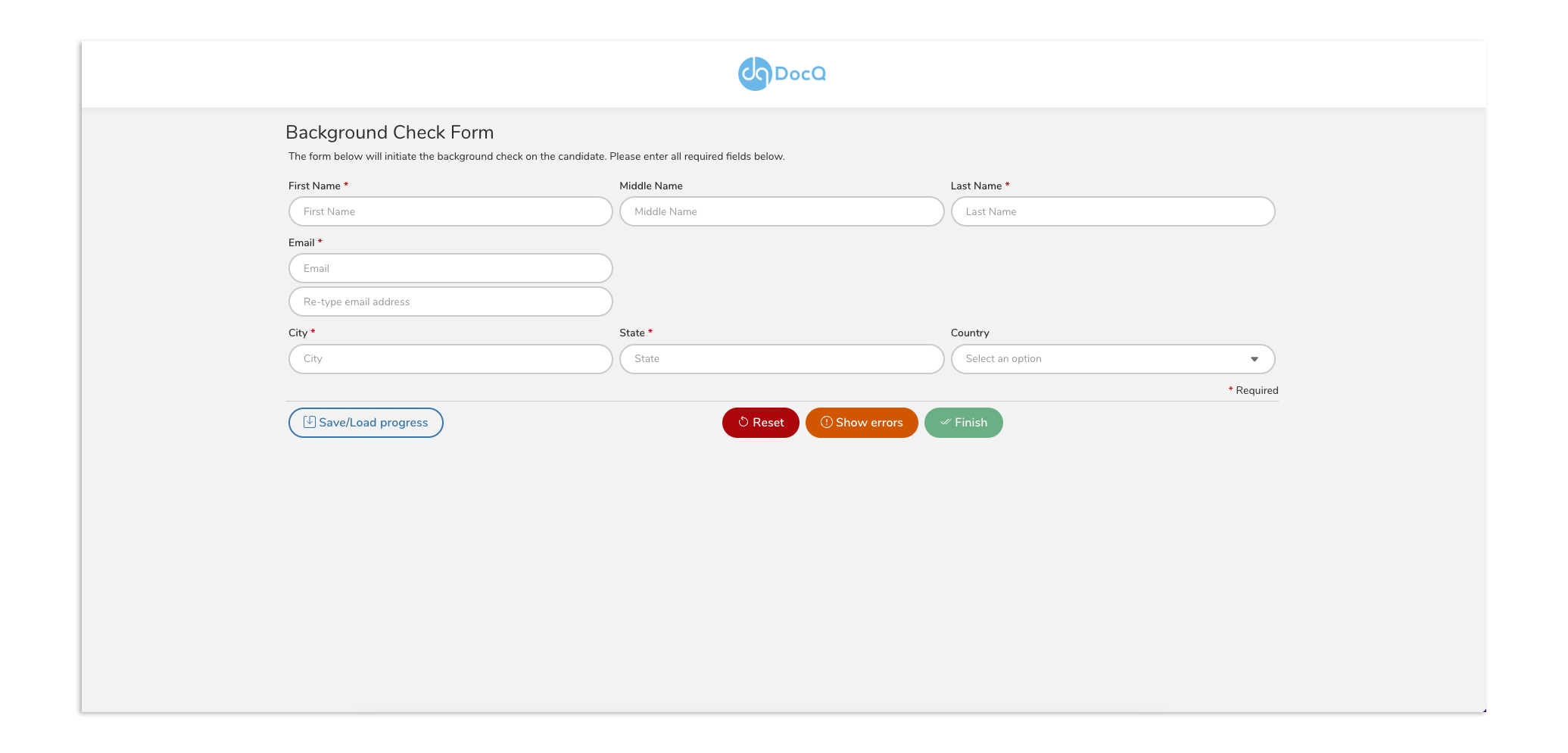
Task: Select the City input field
Action: pos(450,359)
